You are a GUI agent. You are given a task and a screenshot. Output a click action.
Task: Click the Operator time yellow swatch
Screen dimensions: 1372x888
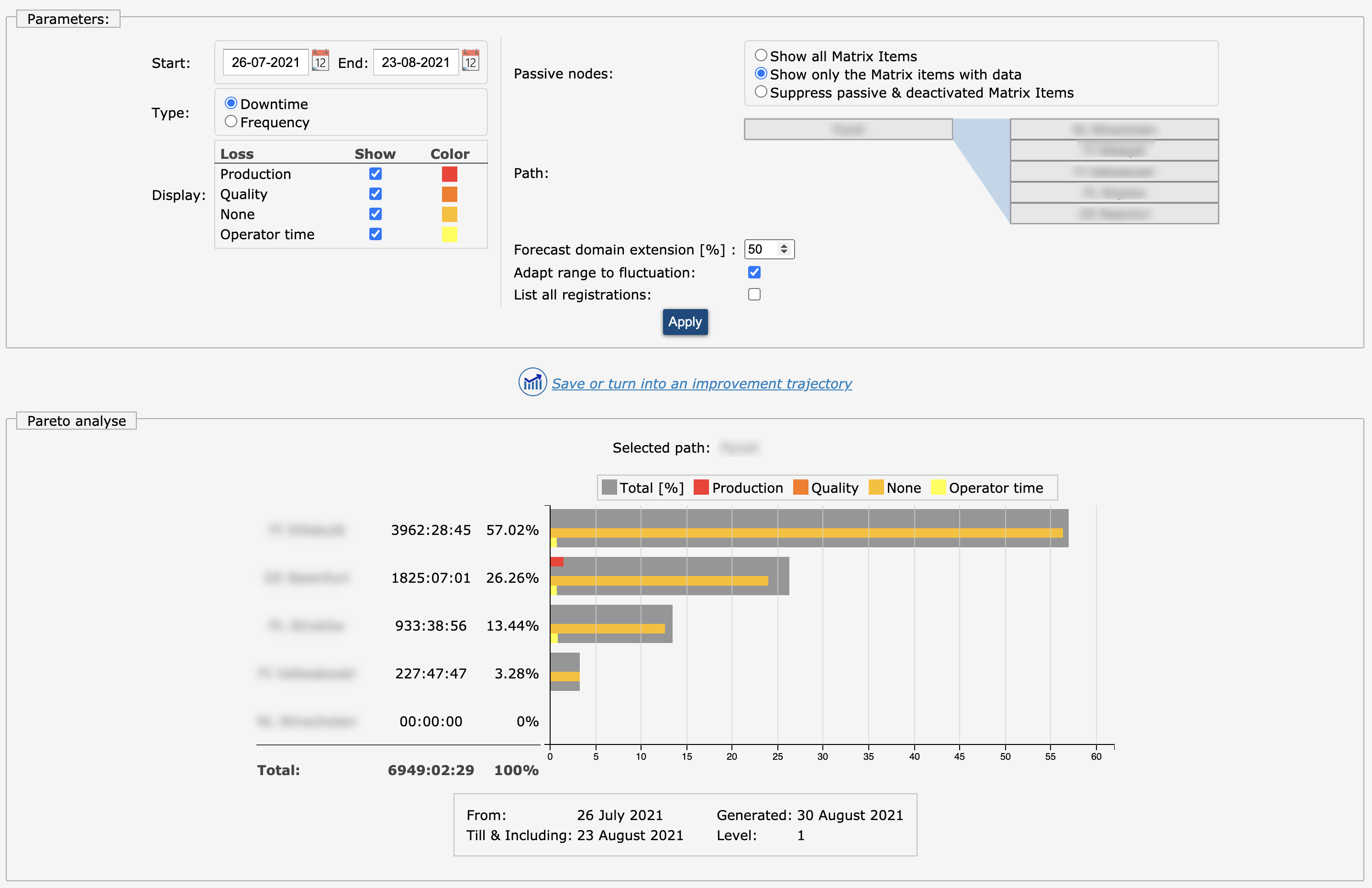(x=449, y=234)
